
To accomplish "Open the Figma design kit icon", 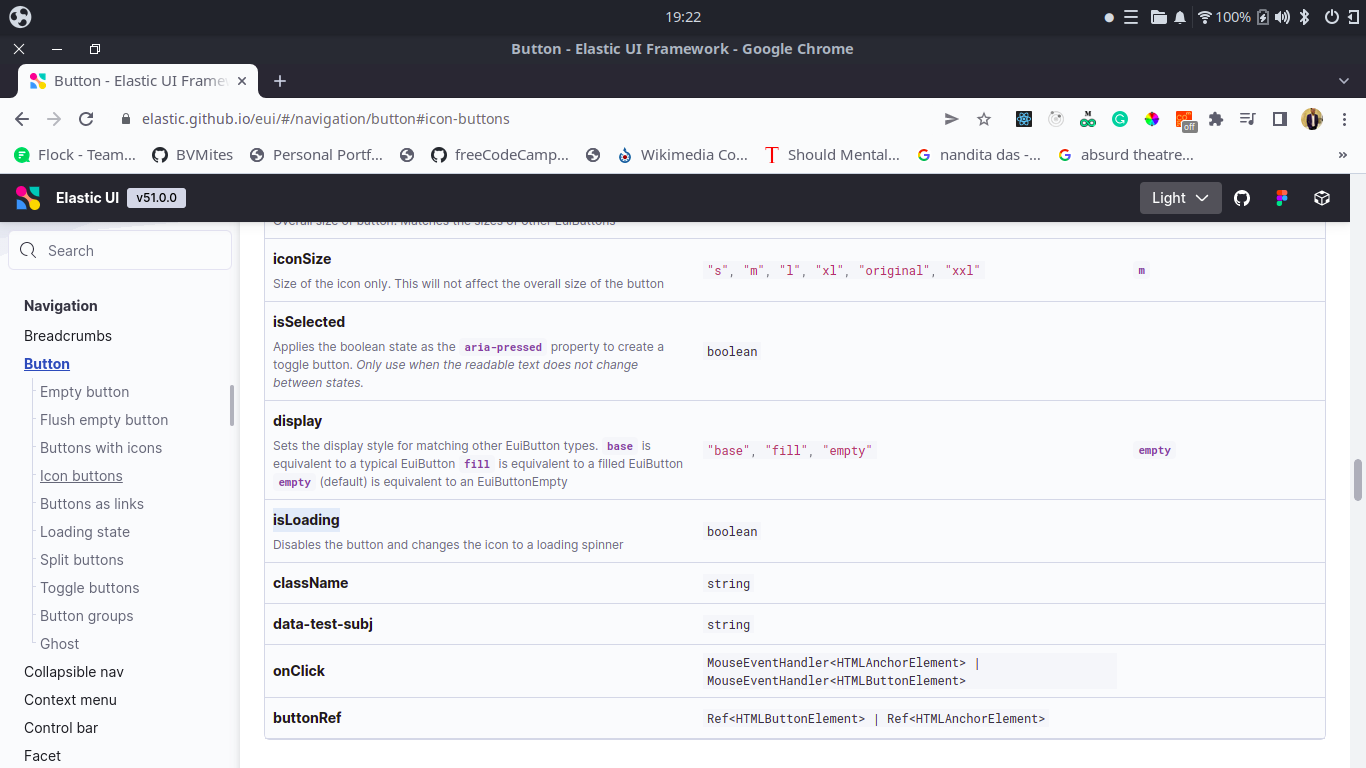I will click(1281, 198).
